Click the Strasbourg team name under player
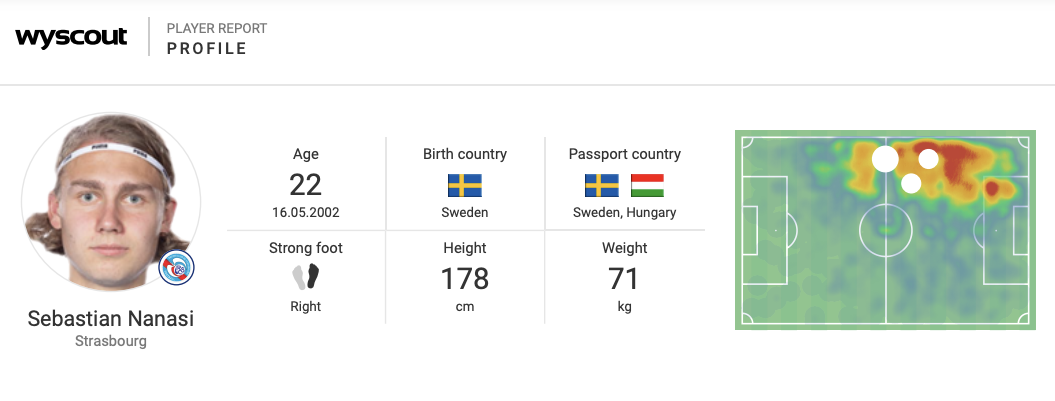This screenshot has width=1055, height=401. [111, 342]
